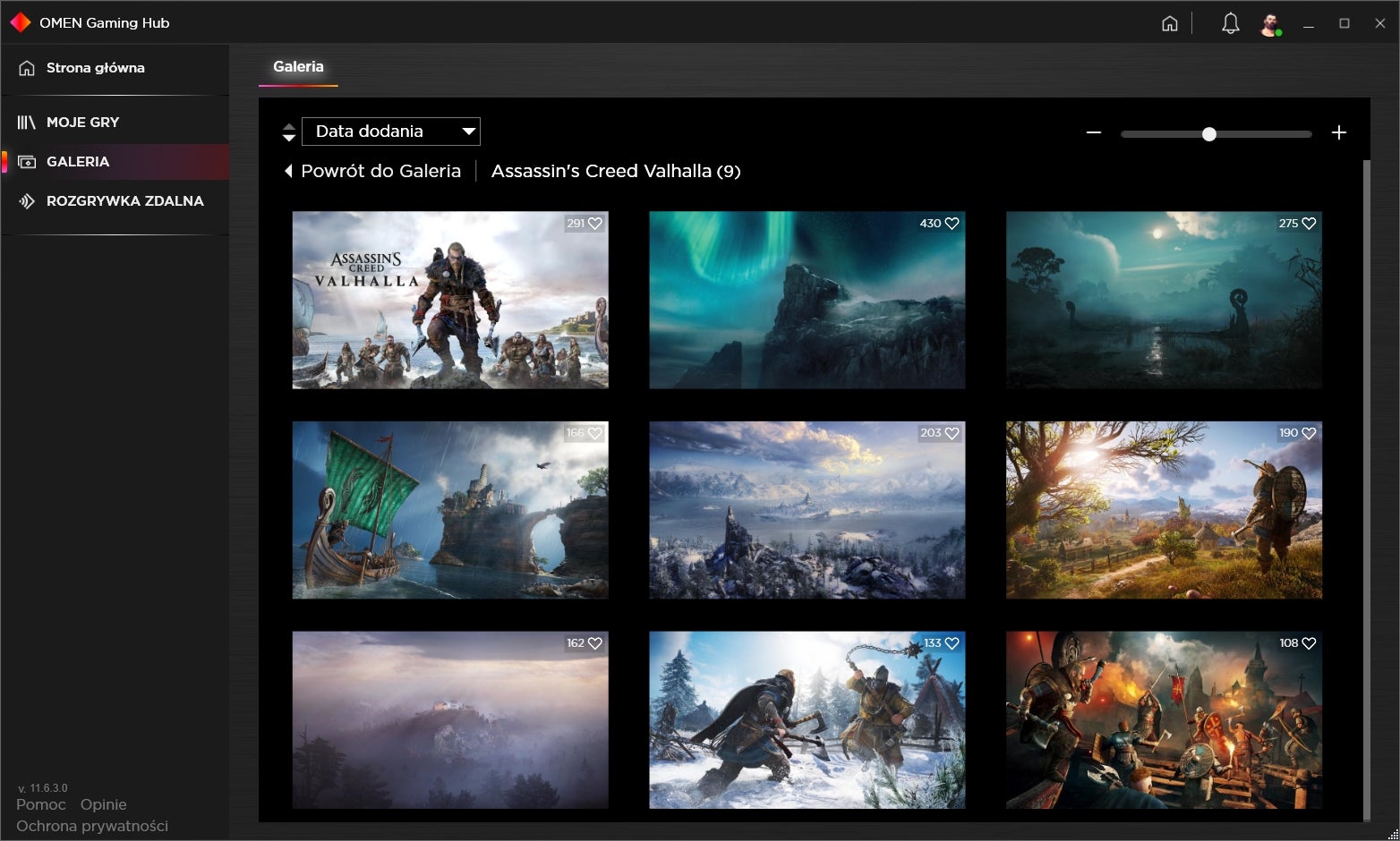This screenshot has height=841, width=1400.
Task: Click the gallery vertical scrollbar
Action: (1366, 489)
